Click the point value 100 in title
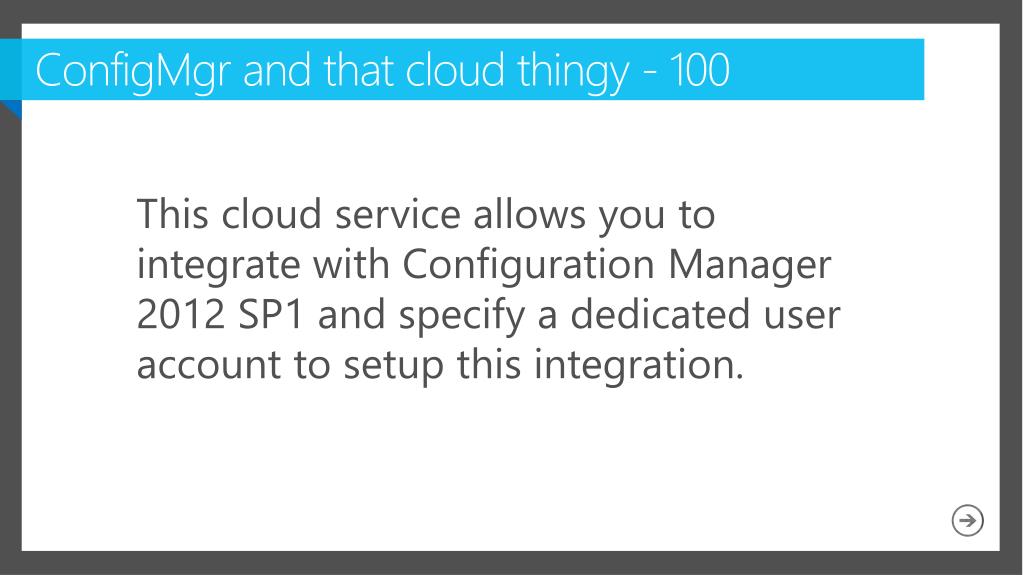Screen dimensions: 1023x575 [x=699, y=70]
